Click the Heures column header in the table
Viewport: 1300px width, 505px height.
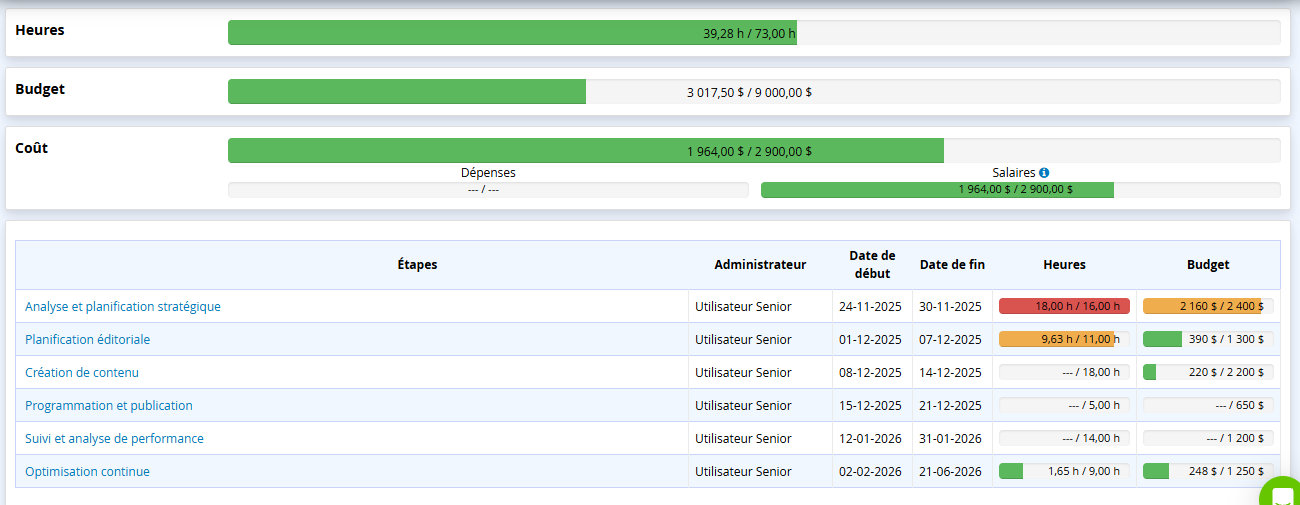click(x=1064, y=265)
